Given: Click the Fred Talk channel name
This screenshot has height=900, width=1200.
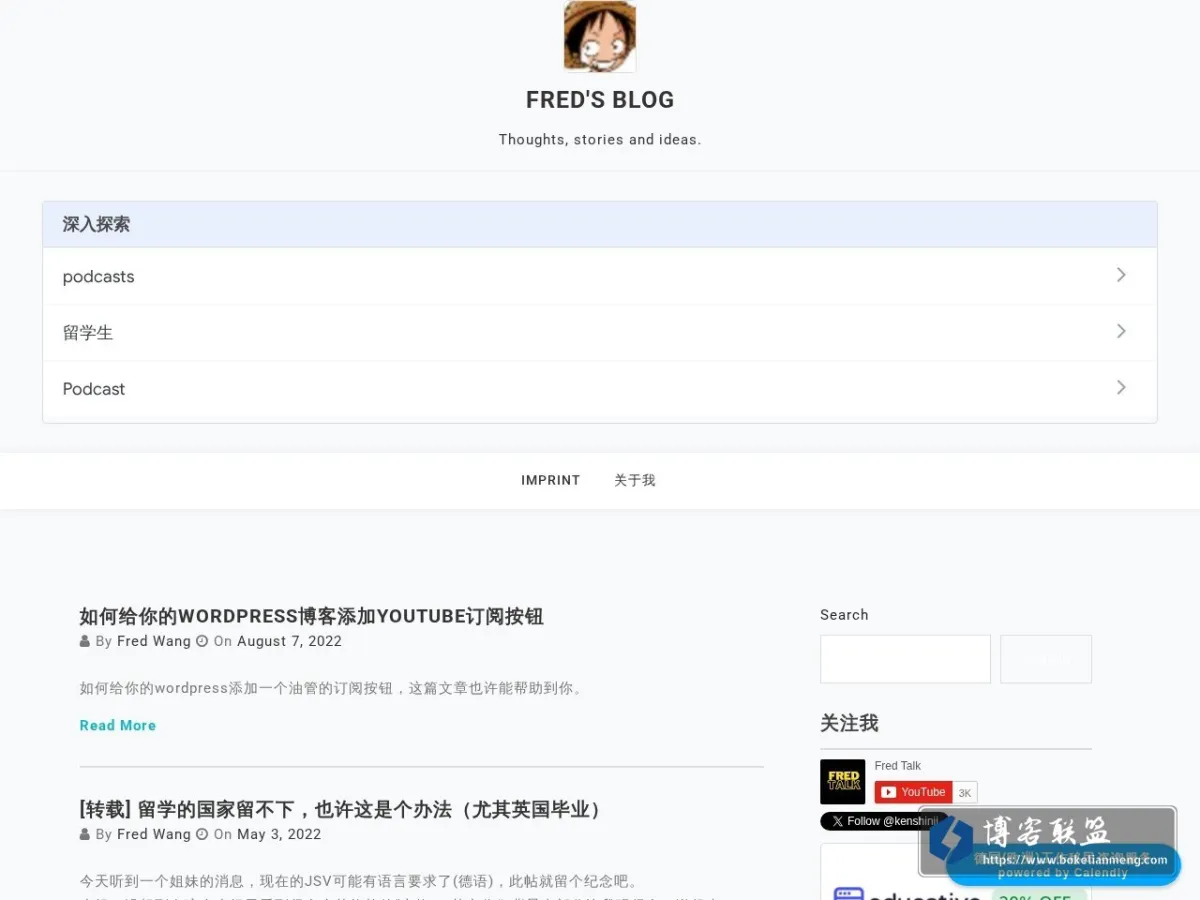Looking at the screenshot, I should click(x=898, y=766).
